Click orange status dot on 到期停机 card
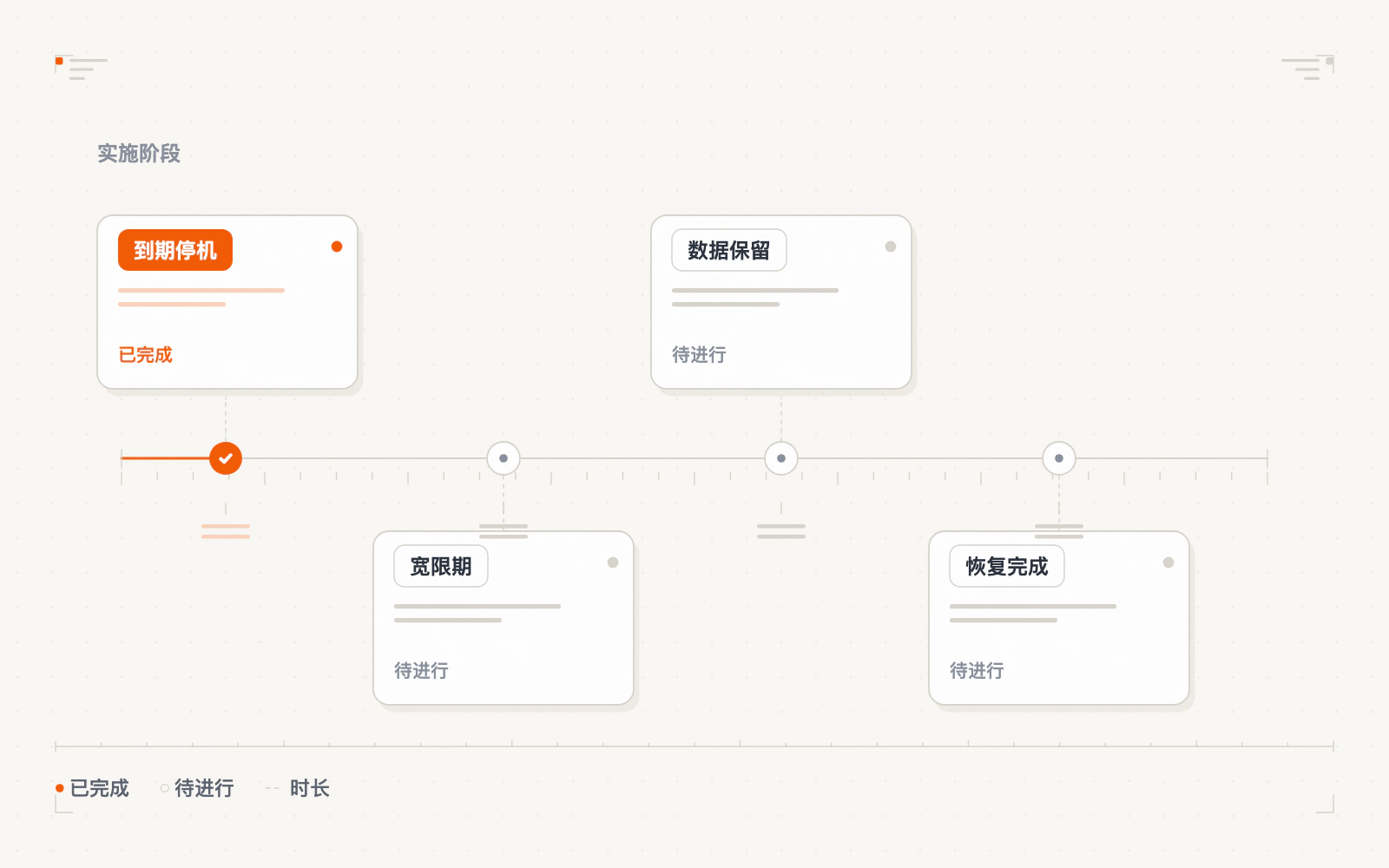 point(337,247)
